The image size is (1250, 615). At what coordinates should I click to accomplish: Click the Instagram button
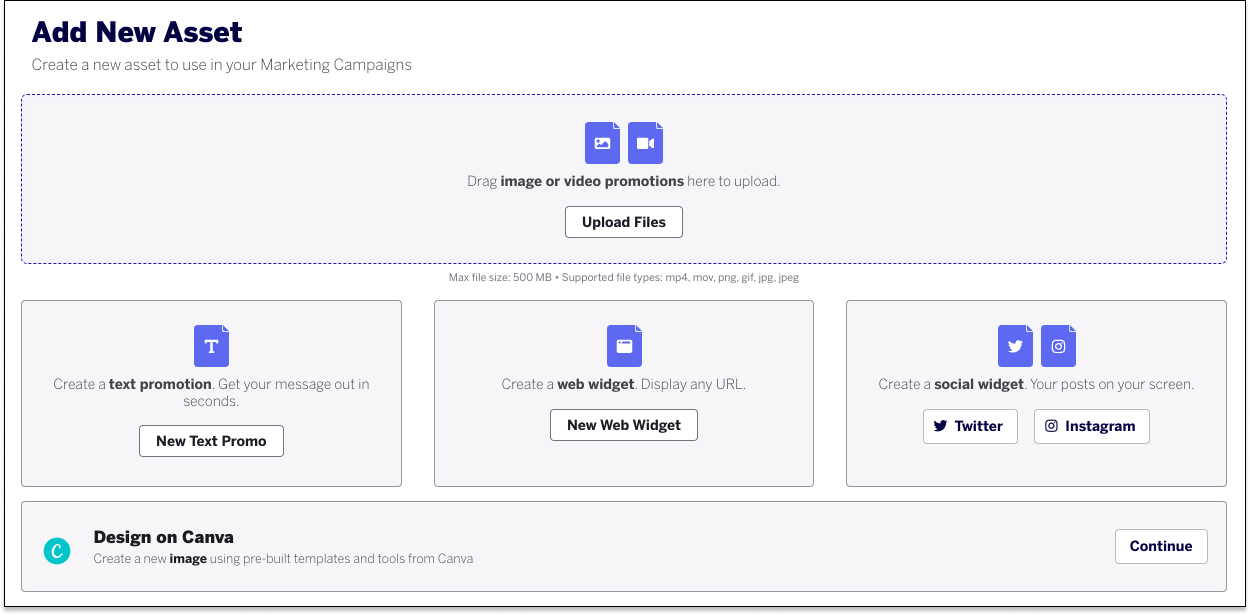click(1091, 426)
